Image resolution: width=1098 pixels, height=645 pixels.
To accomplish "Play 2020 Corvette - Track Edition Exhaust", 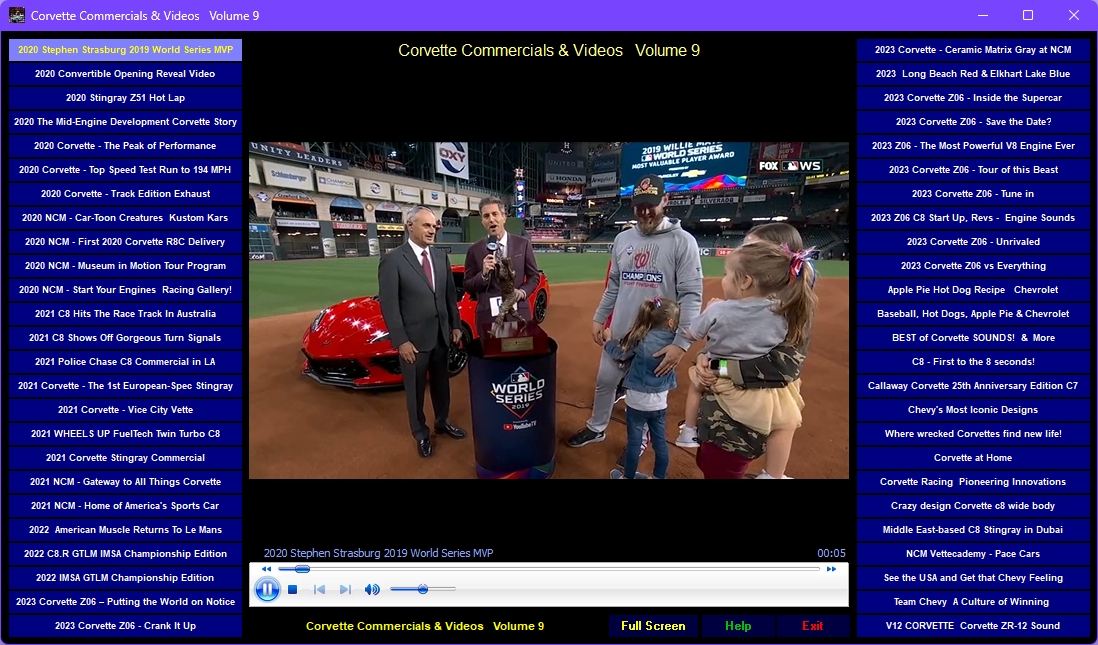I will coord(125,194).
